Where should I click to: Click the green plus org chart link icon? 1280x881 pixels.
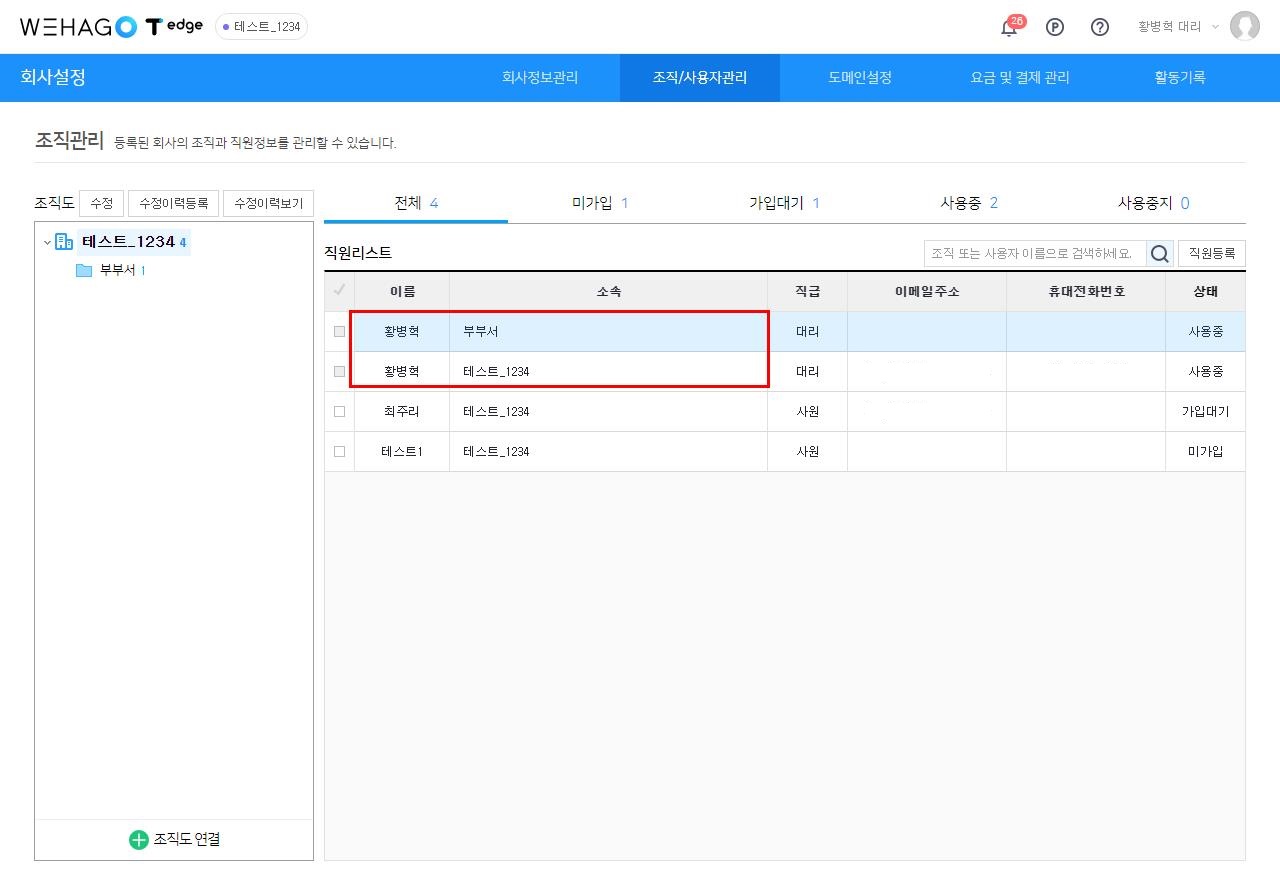tap(139, 840)
